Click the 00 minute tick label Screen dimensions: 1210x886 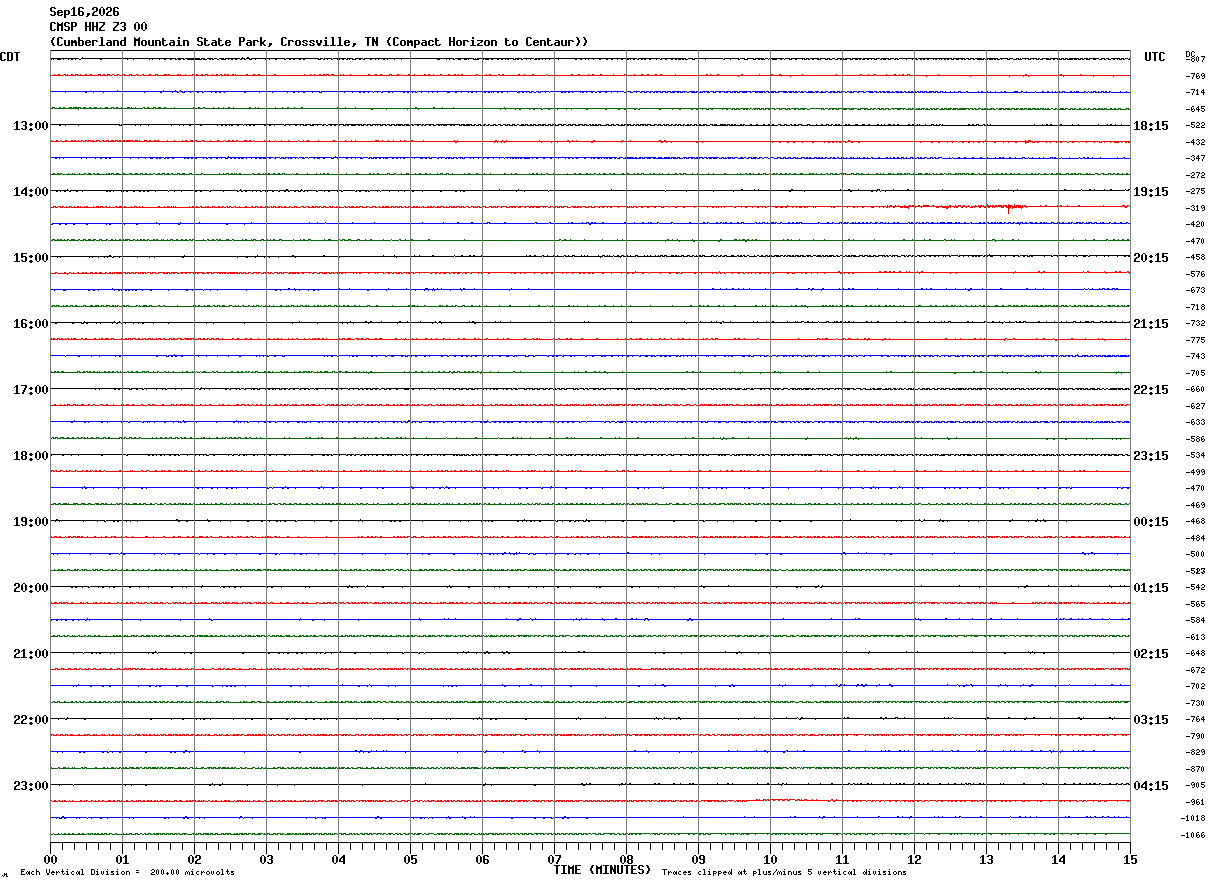(50, 859)
